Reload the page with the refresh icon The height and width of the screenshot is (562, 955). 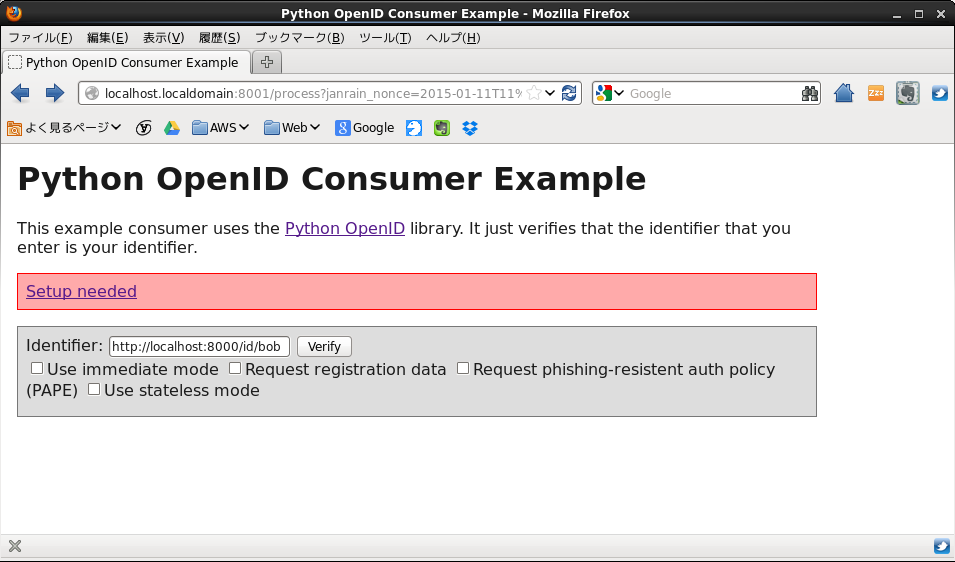(x=569, y=93)
